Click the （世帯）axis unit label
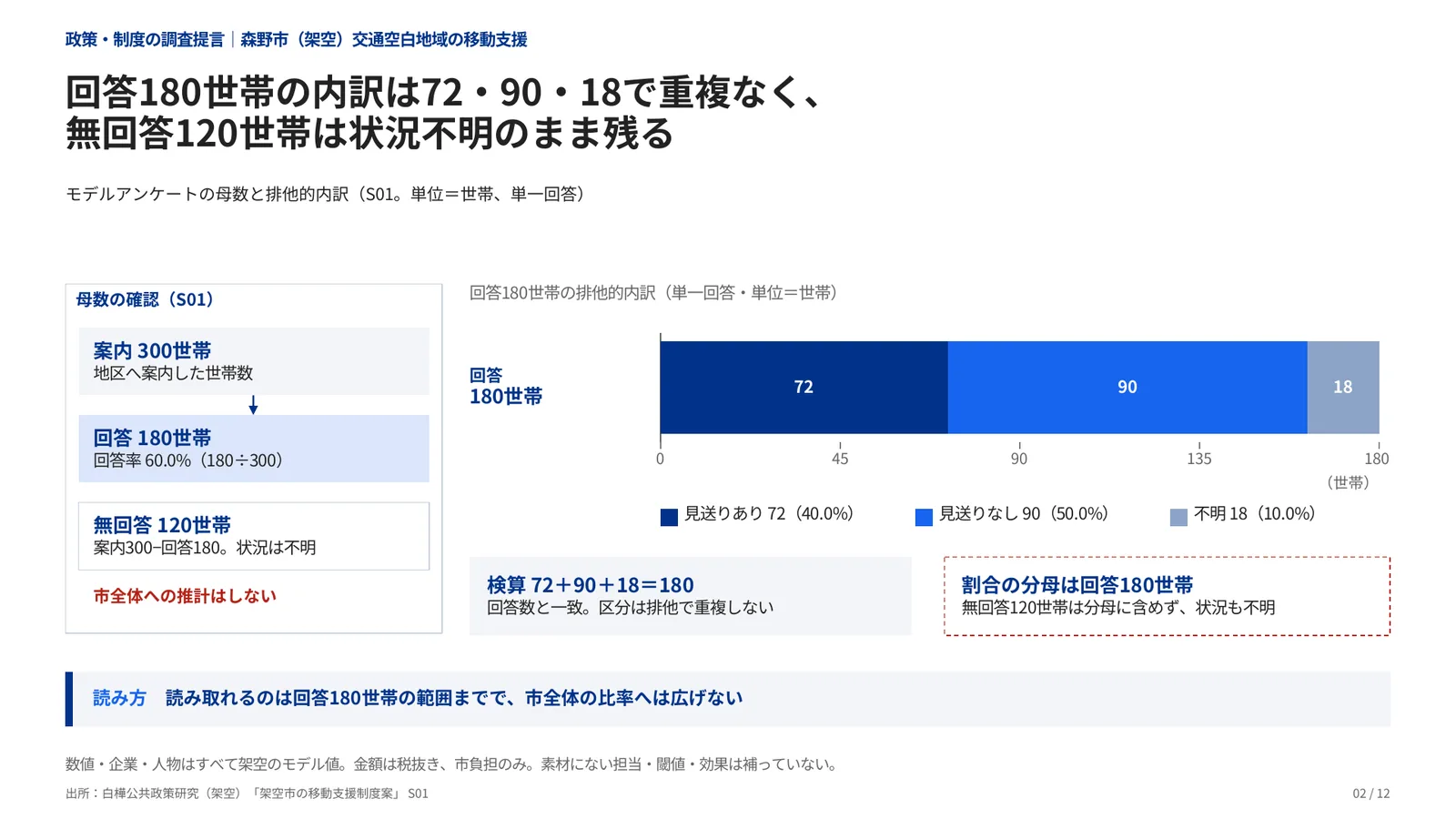 1348,482
